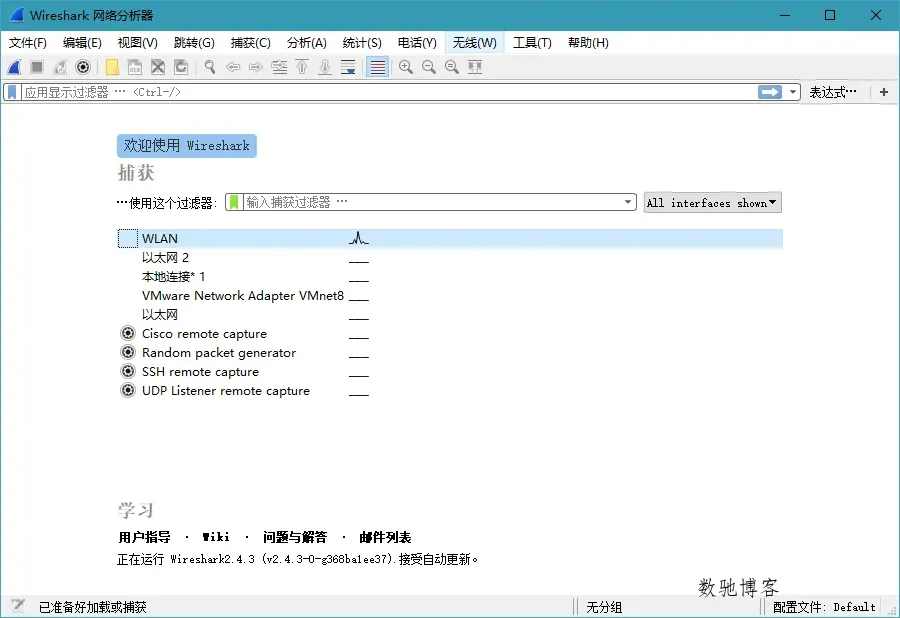The height and width of the screenshot is (618, 900).
Task: Open the 问题与解答 Q&A link
Action: 295,537
